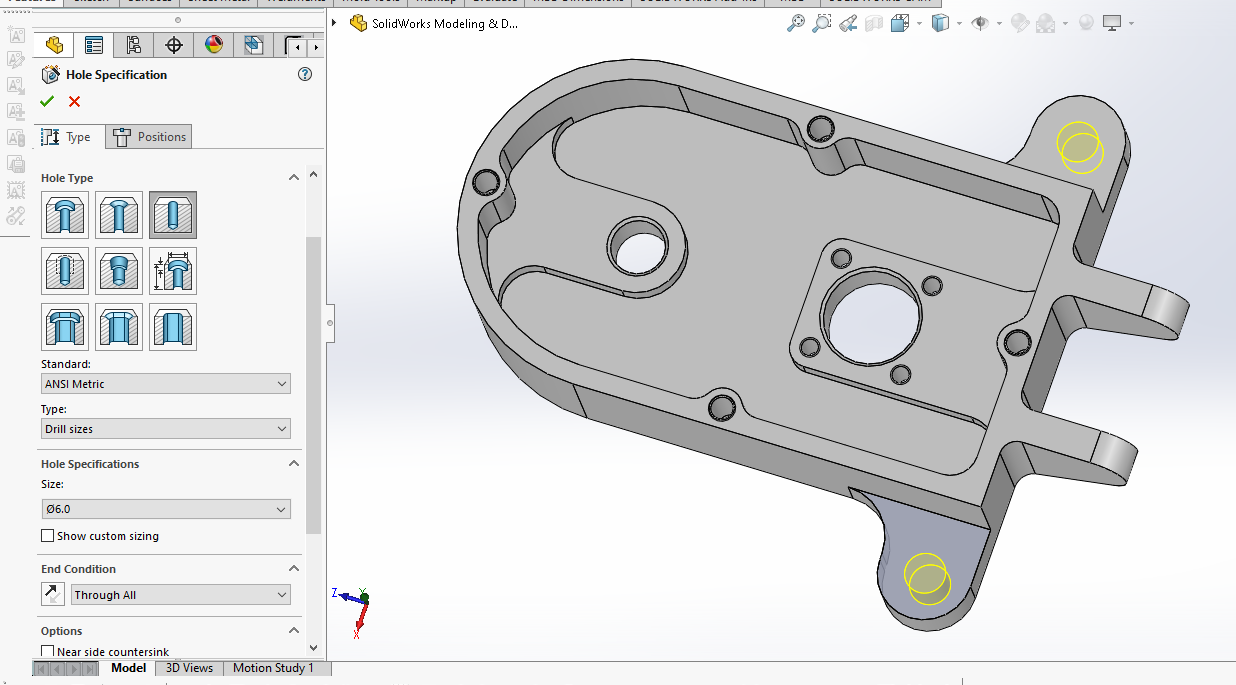Click the Hole Specification help icon
1236x685 pixels.
pos(306,74)
